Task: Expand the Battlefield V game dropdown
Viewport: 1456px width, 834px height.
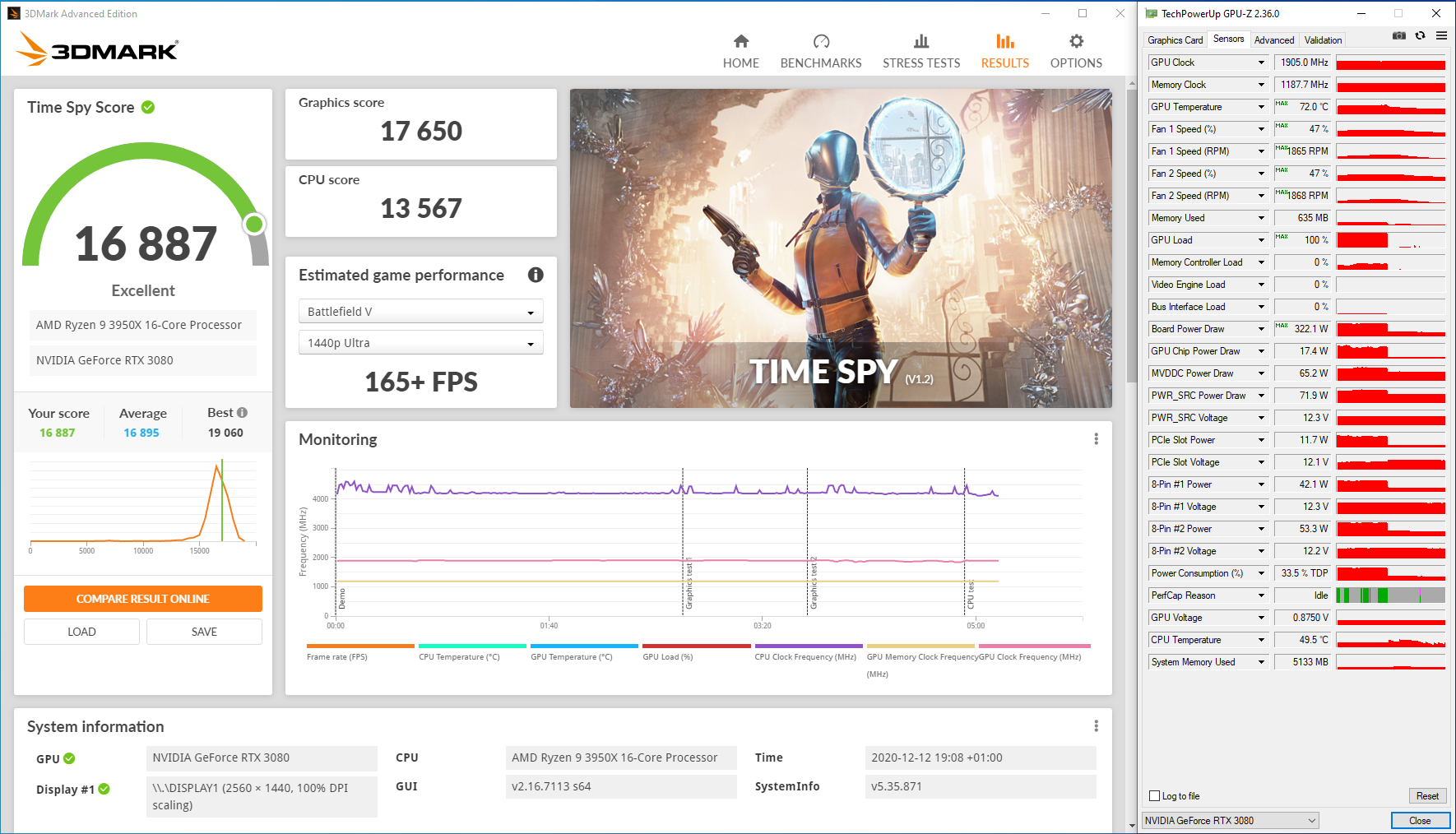Action: point(420,312)
